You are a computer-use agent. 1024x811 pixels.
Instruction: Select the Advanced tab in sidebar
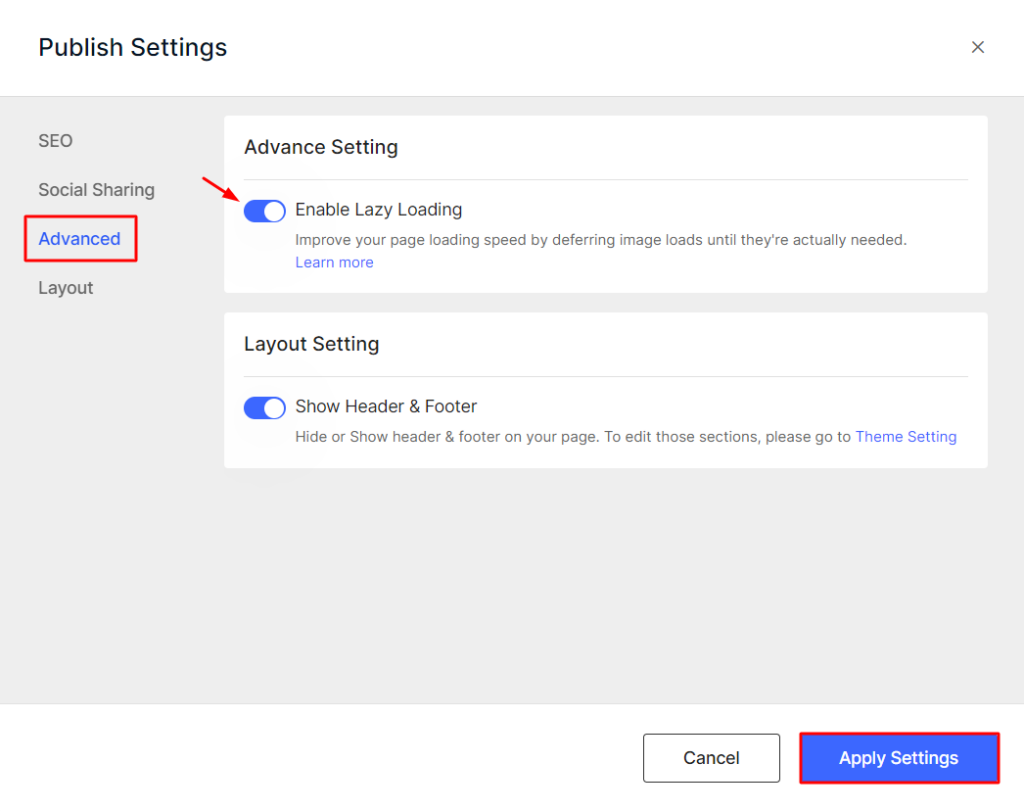(79, 239)
